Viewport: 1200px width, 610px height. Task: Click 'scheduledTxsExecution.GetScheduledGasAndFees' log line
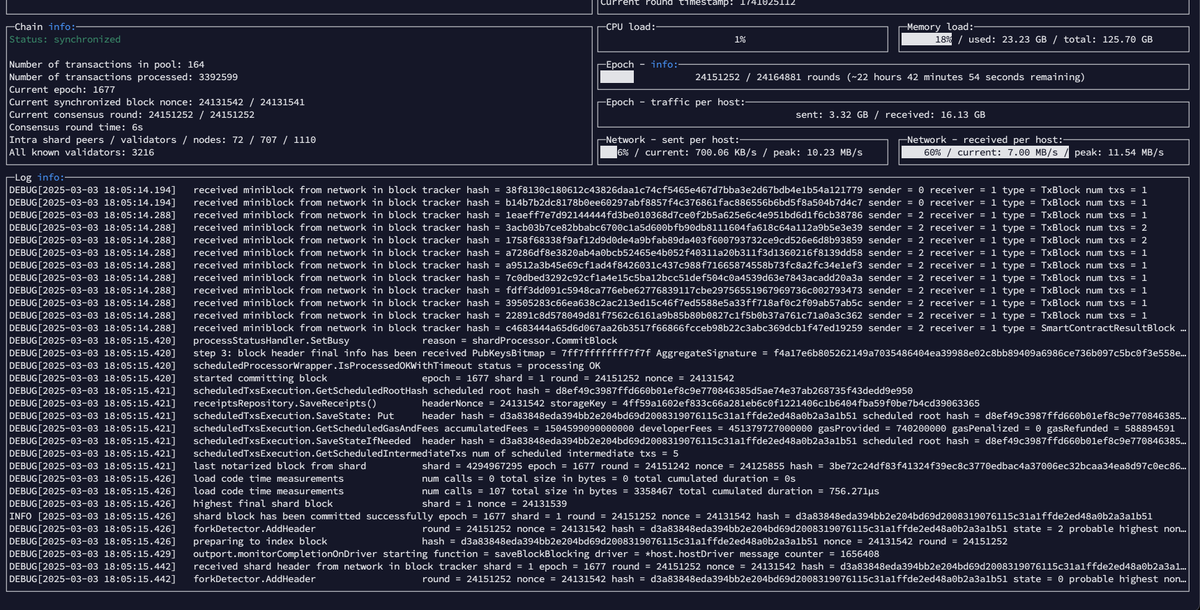pyautogui.click(x=591, y=427)
